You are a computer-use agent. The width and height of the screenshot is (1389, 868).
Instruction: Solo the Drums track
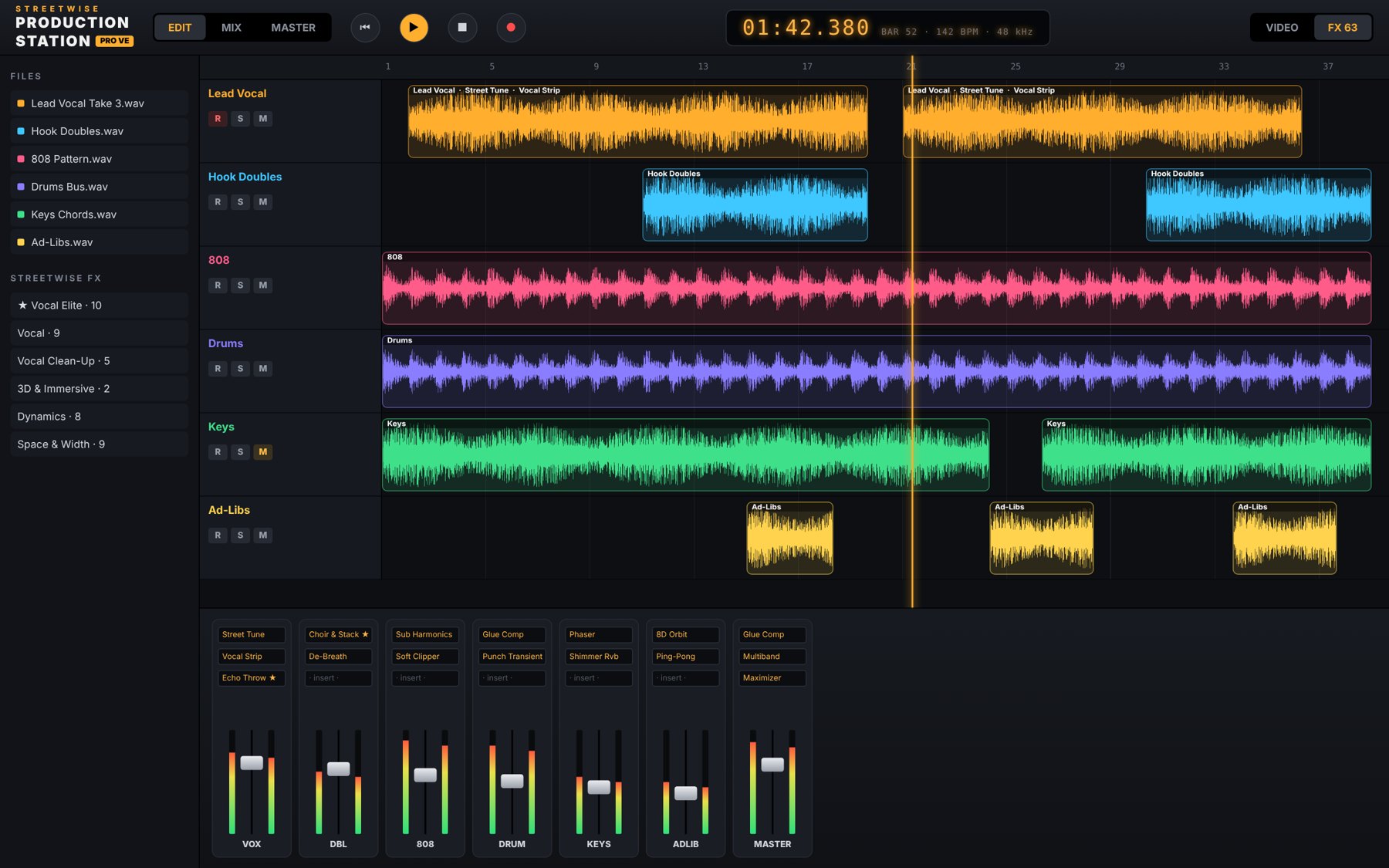click(x=240, y=369)
